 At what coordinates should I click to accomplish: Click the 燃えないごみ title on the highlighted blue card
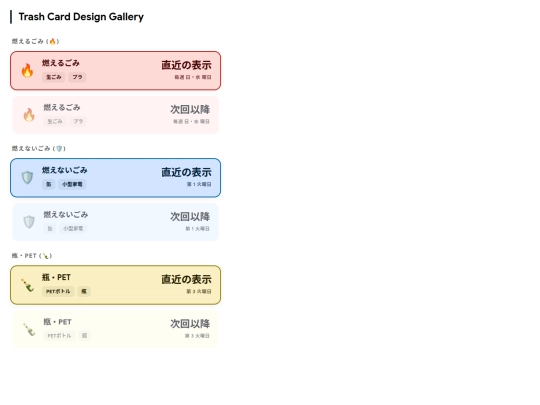pos(65,170)
